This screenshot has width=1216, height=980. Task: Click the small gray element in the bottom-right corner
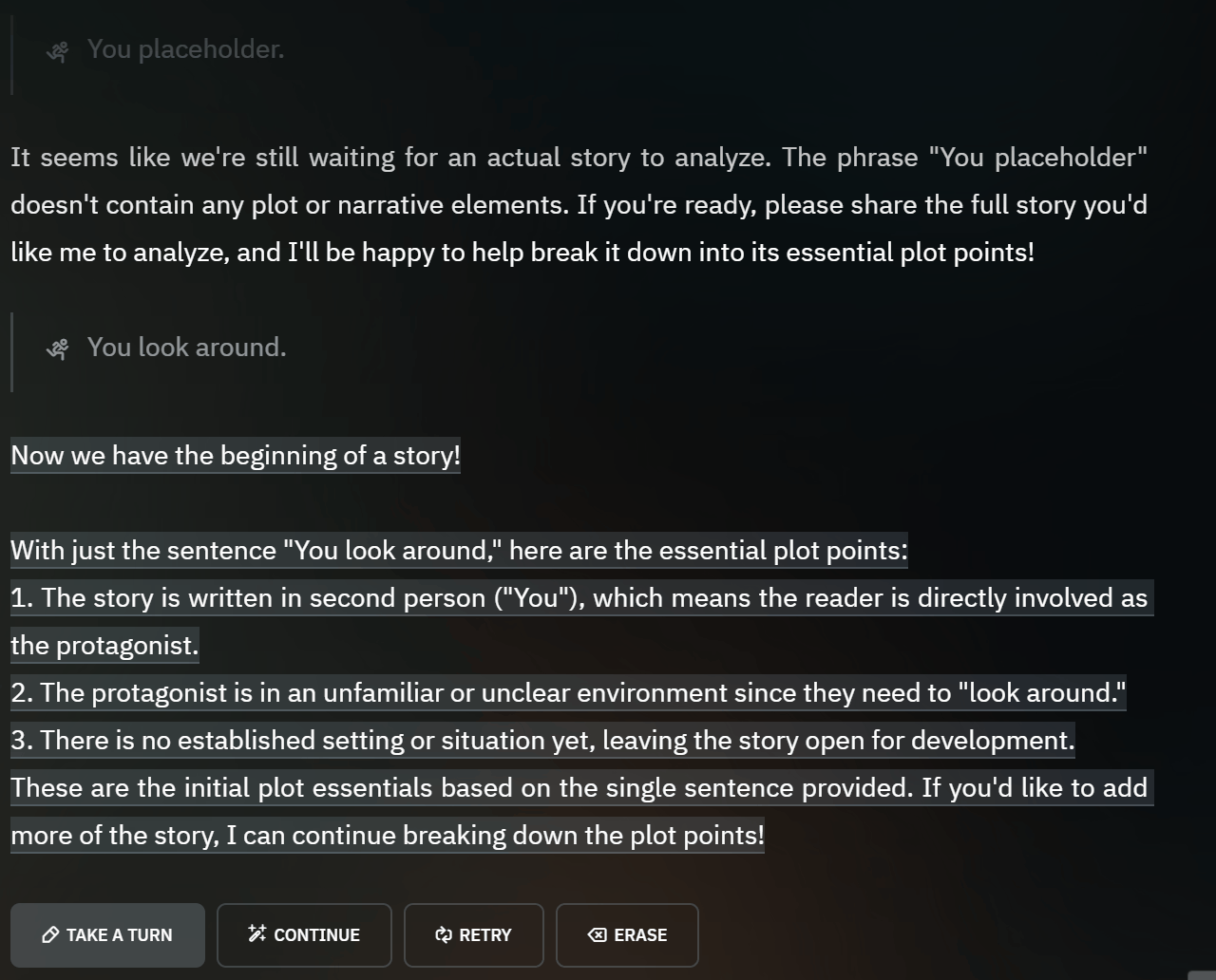click(x=1202, y=974)
